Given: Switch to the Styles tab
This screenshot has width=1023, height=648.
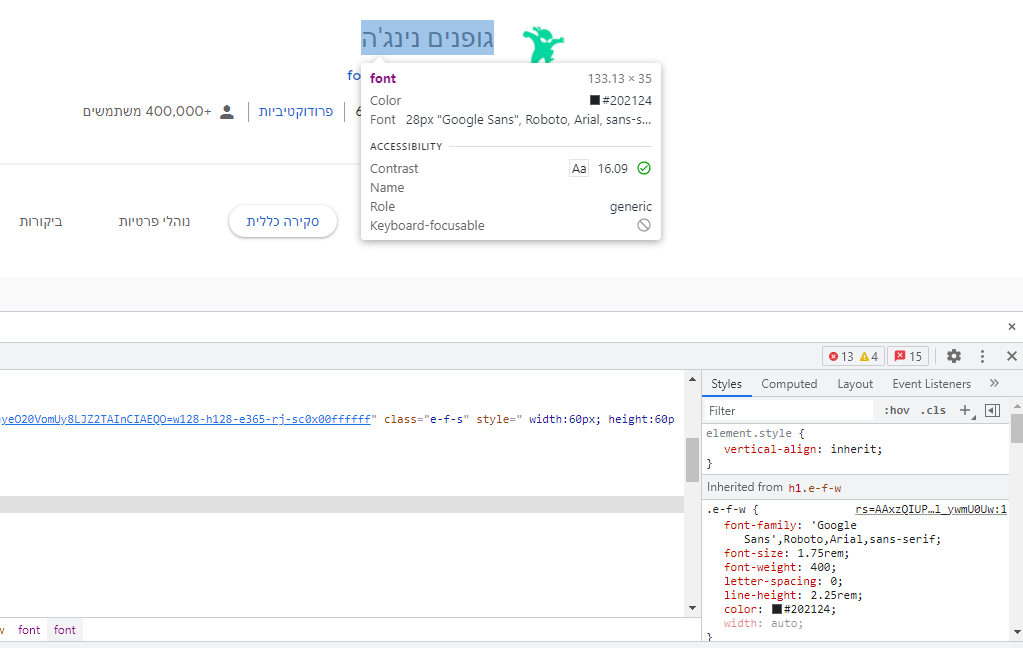Looking at the screenshot, I should (726, 384).
